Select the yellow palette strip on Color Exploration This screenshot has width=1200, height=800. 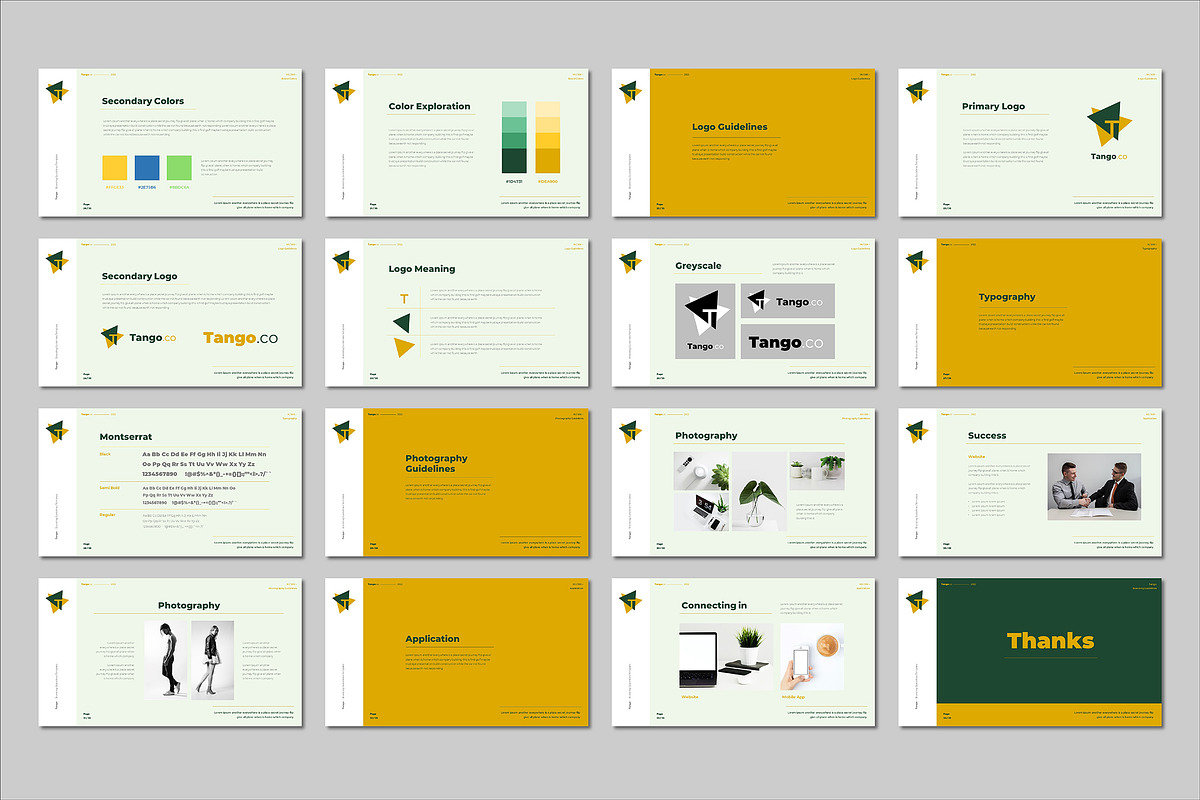(548, 137)
